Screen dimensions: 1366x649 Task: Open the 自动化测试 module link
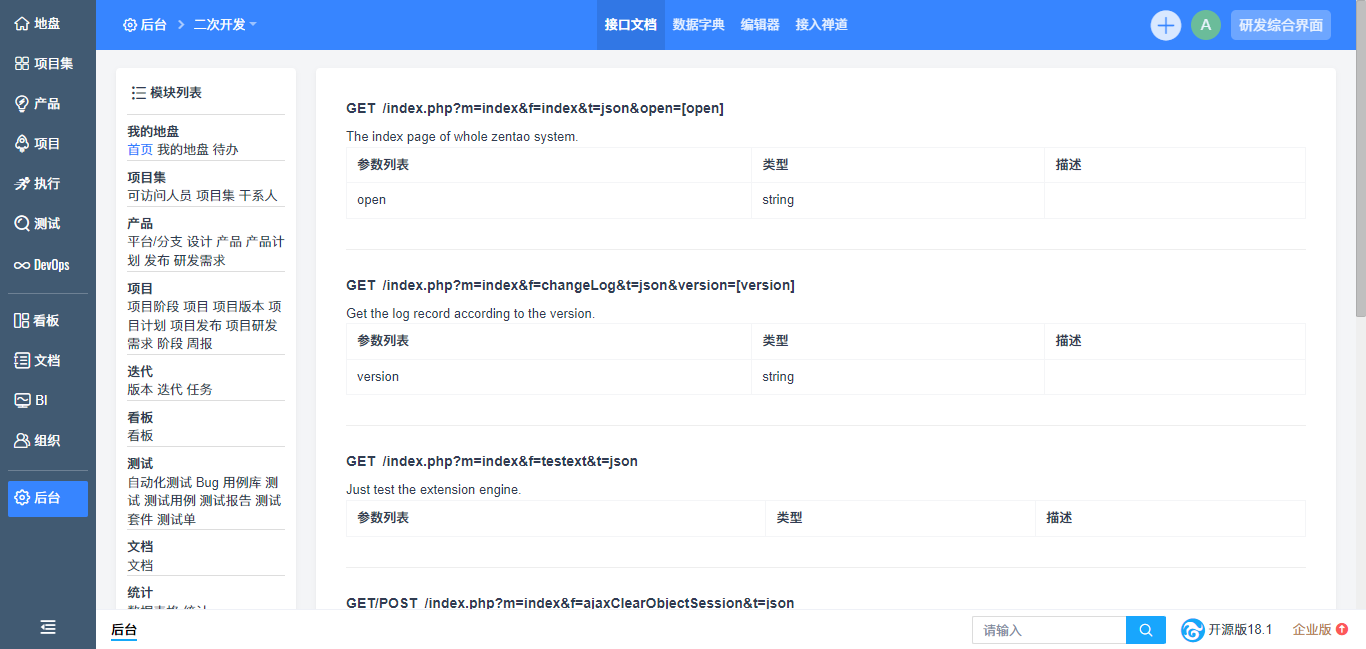[159, 483]
